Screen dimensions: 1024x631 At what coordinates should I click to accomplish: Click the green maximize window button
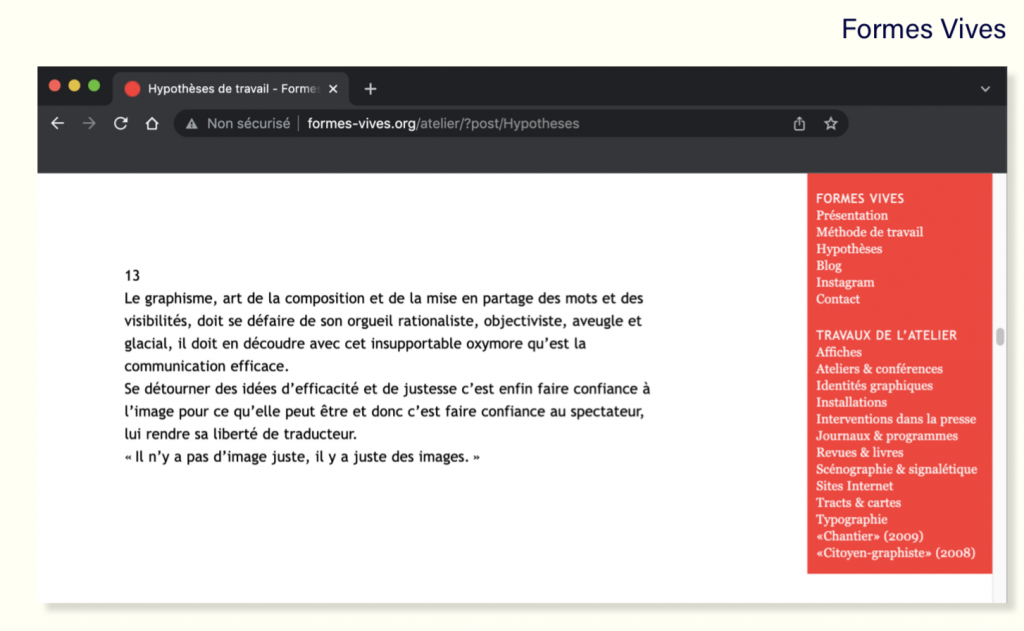(x=94, y=86)
